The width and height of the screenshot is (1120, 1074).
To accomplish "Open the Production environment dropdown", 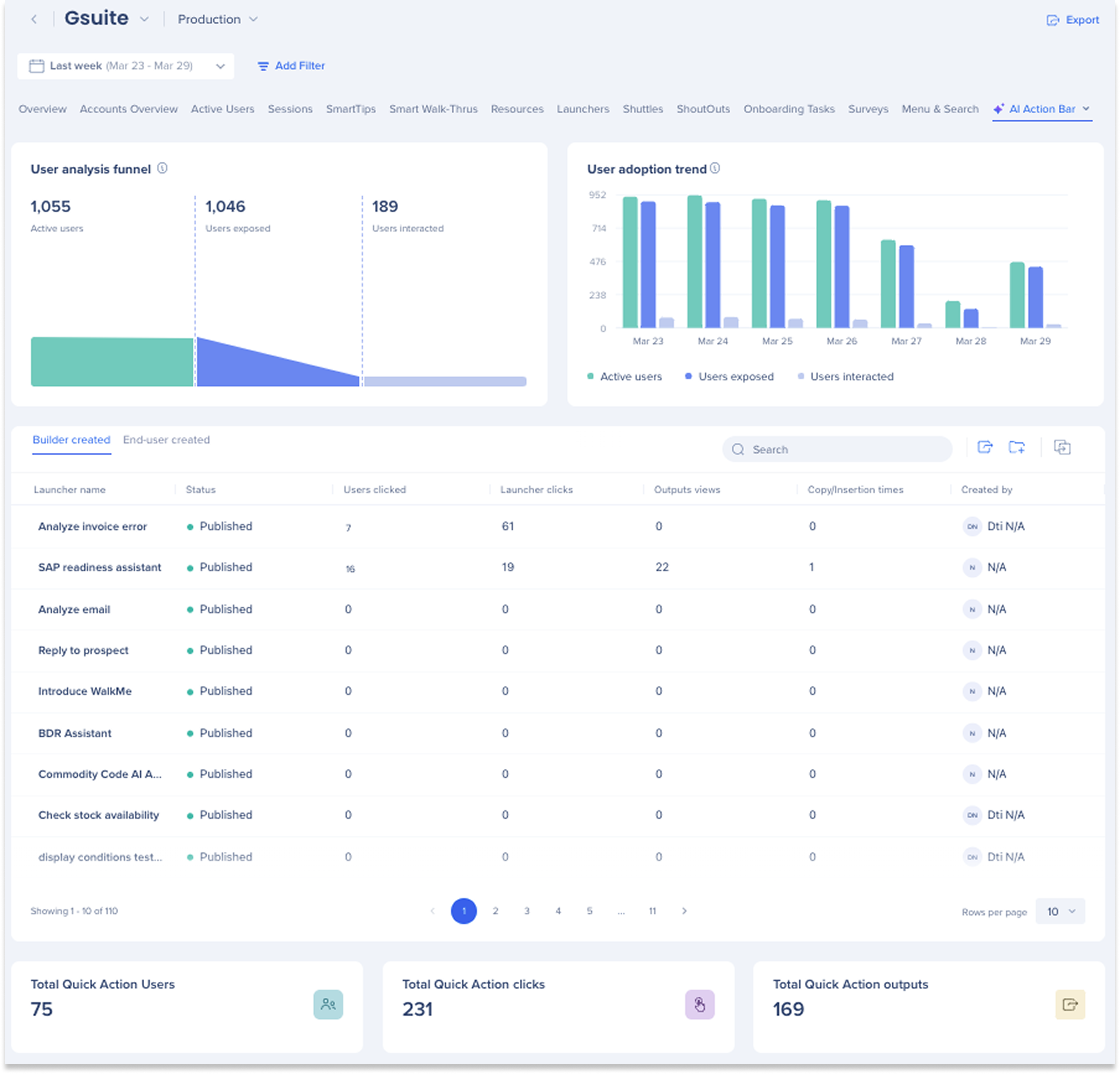I will [217, 20].
